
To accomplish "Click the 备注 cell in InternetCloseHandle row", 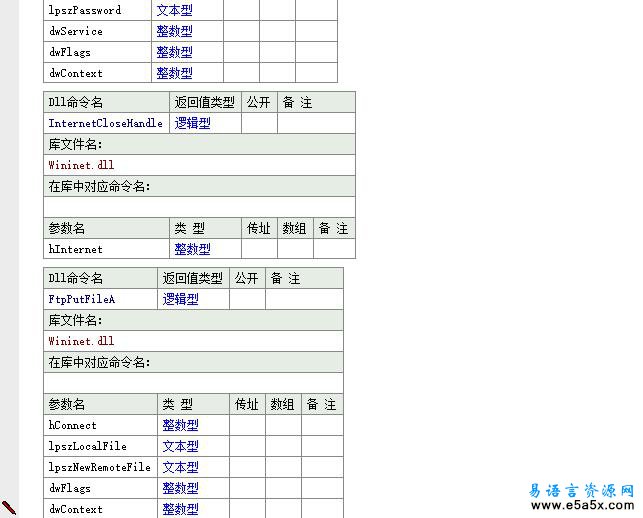I will (316, 123).
